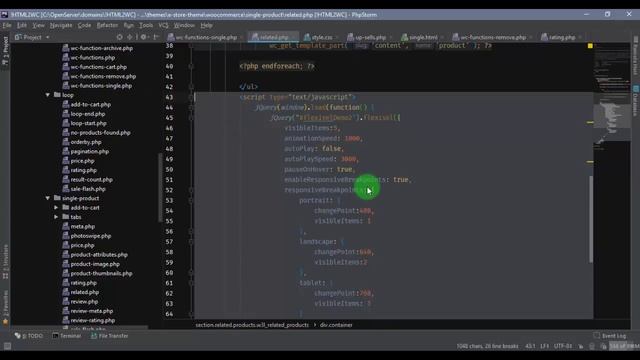Hide the Project tool window
640x360 pixels.
[x=156, y=37]
